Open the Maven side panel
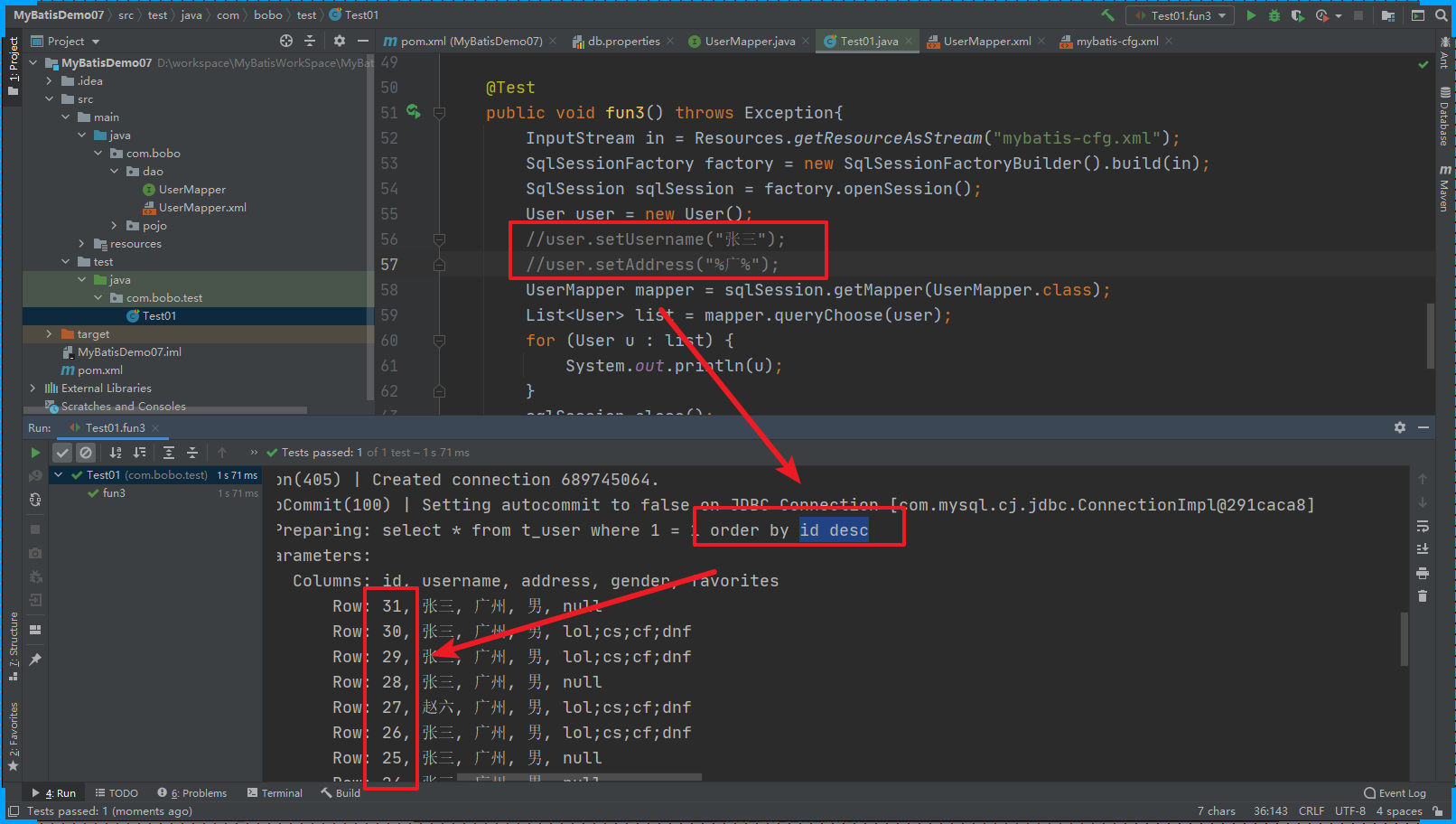 pos(1444,188)
